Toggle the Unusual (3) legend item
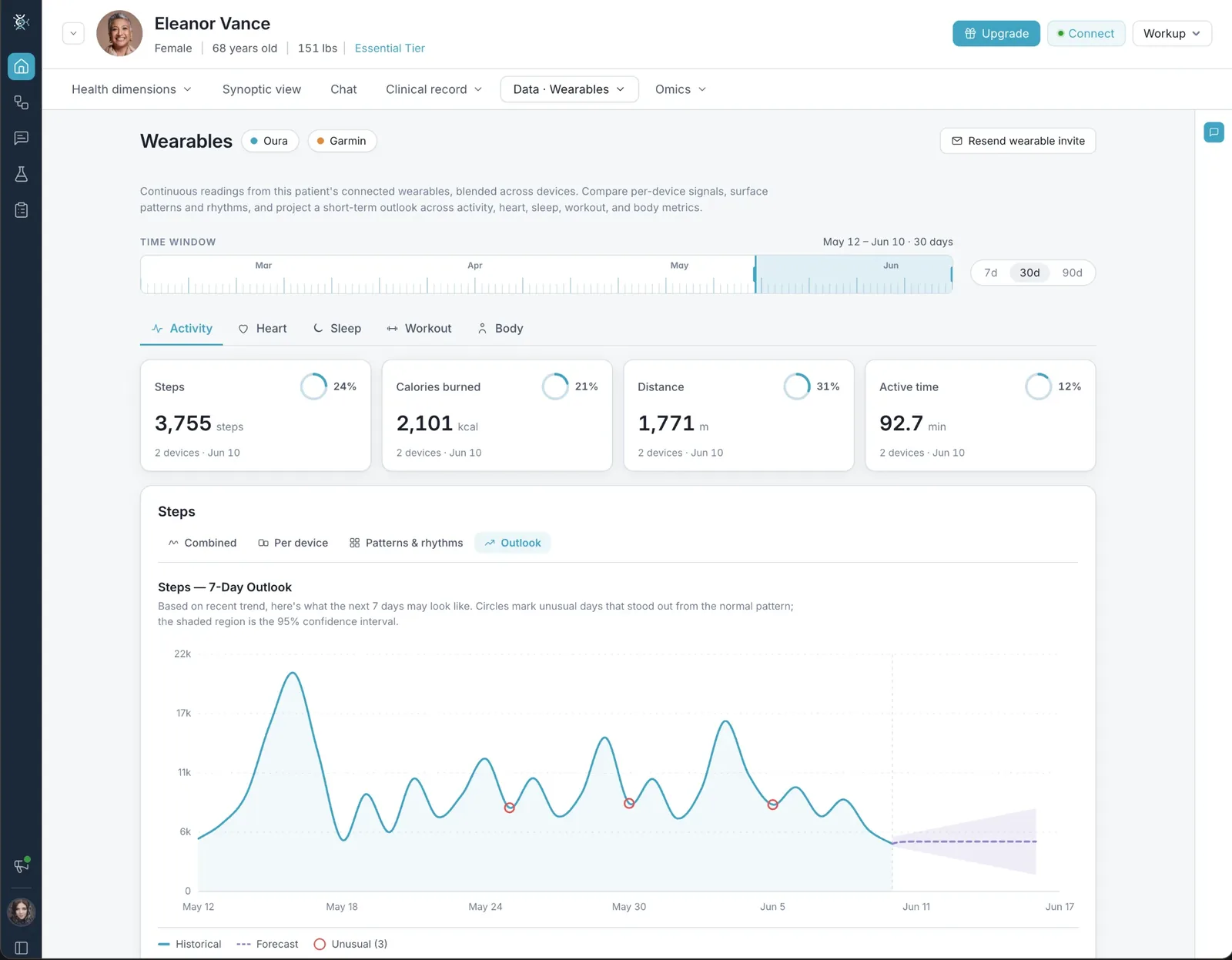 pos(350,944)
